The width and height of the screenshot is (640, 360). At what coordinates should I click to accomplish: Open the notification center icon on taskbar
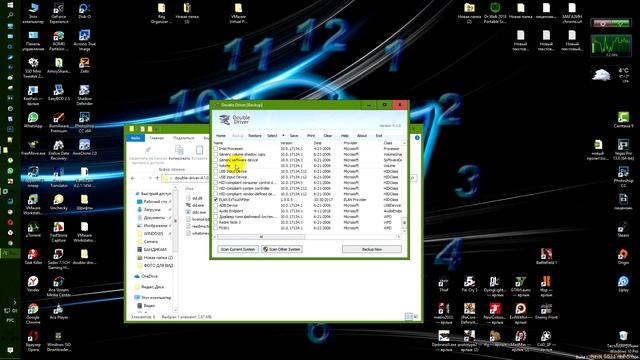coord(10,350)
